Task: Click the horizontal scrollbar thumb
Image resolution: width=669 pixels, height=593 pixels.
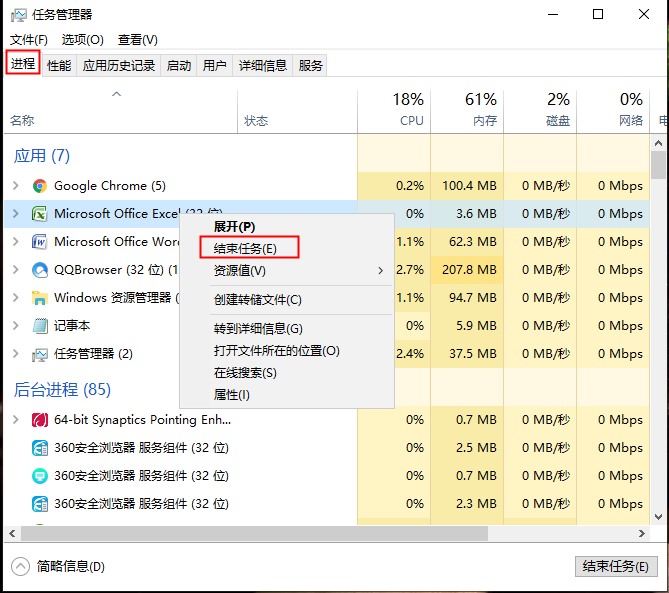Action: click(x=254, y=534)
